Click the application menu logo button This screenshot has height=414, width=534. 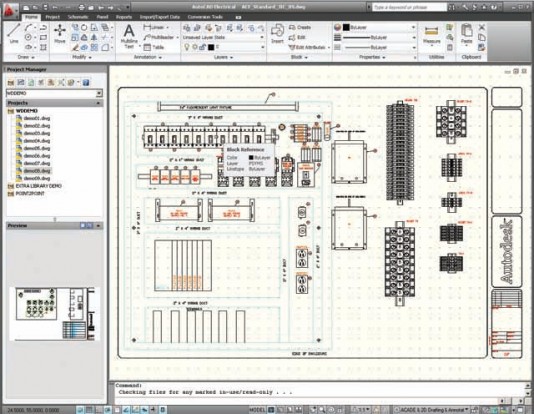(10, 9)
